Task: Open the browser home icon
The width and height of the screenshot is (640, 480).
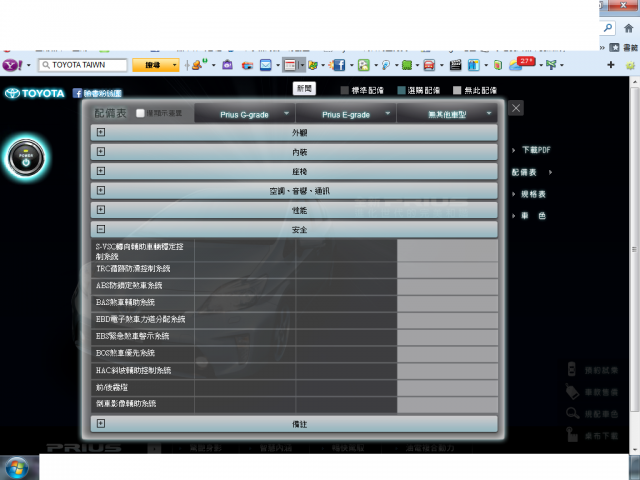Action: (x=629, y=28)
